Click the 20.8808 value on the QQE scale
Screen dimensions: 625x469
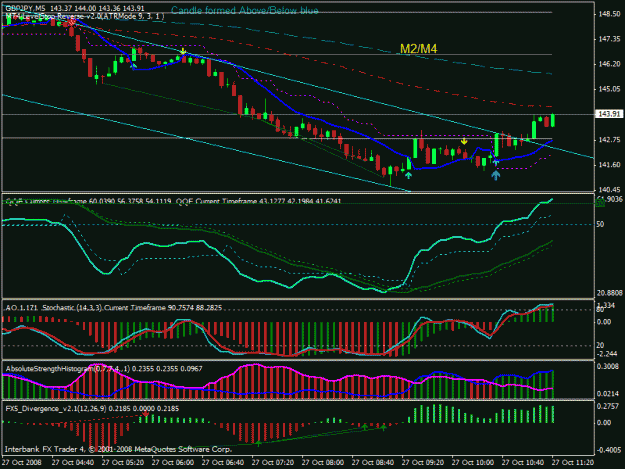609,293
